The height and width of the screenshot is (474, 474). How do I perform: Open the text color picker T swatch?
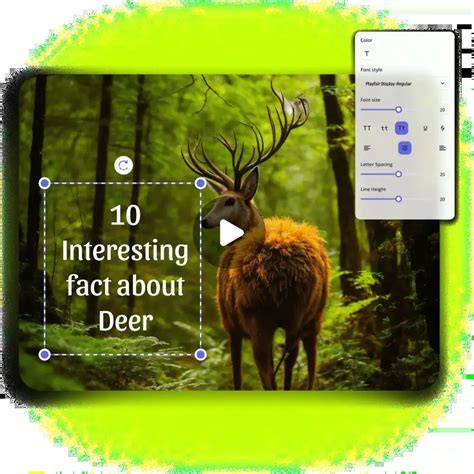click(x=367, y=54)
